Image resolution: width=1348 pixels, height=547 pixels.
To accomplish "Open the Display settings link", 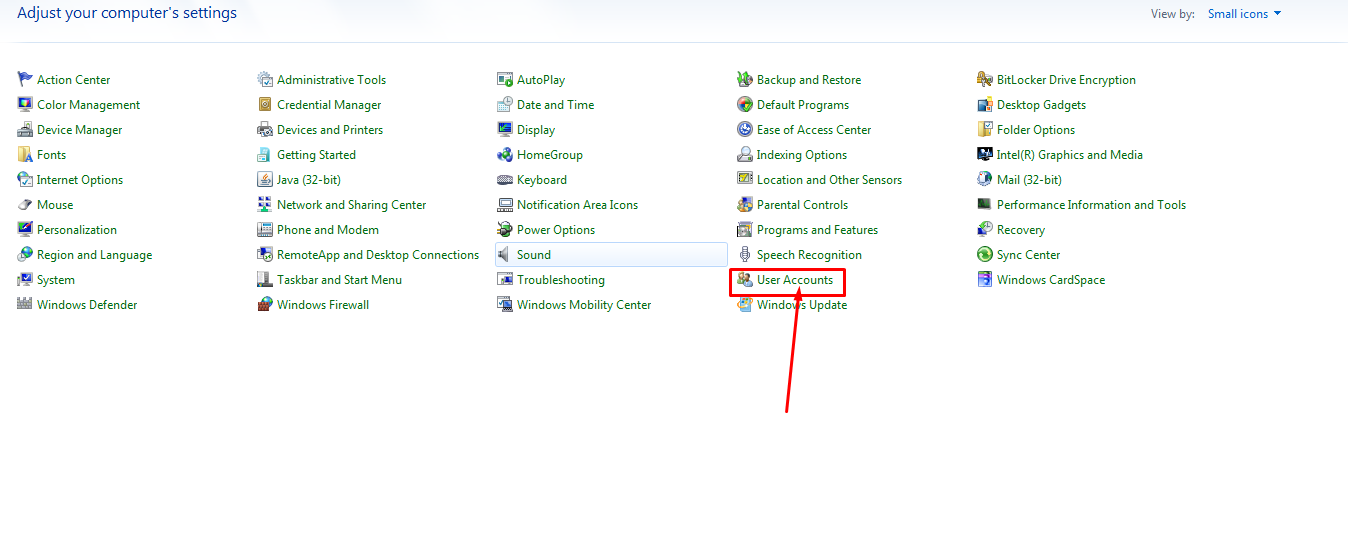I will click(536, 130).
